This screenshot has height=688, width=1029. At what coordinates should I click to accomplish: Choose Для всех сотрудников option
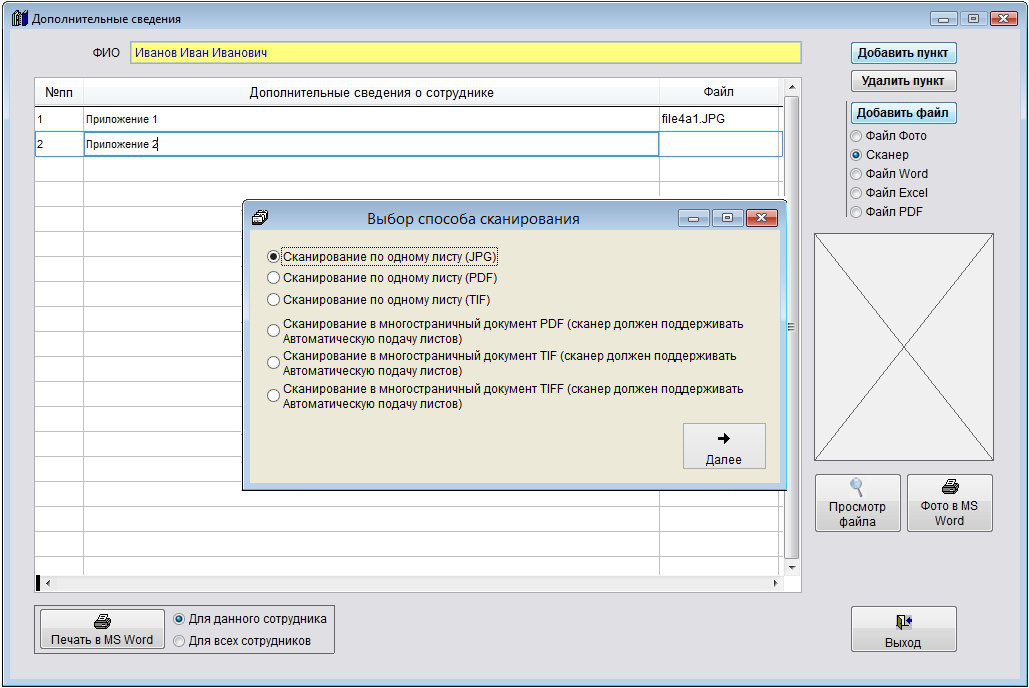tap(180, 641)
